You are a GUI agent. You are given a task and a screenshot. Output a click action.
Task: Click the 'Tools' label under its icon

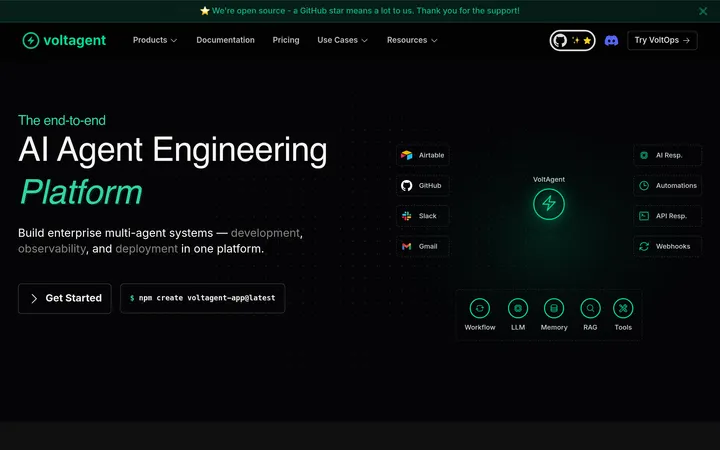coord(623,327)
